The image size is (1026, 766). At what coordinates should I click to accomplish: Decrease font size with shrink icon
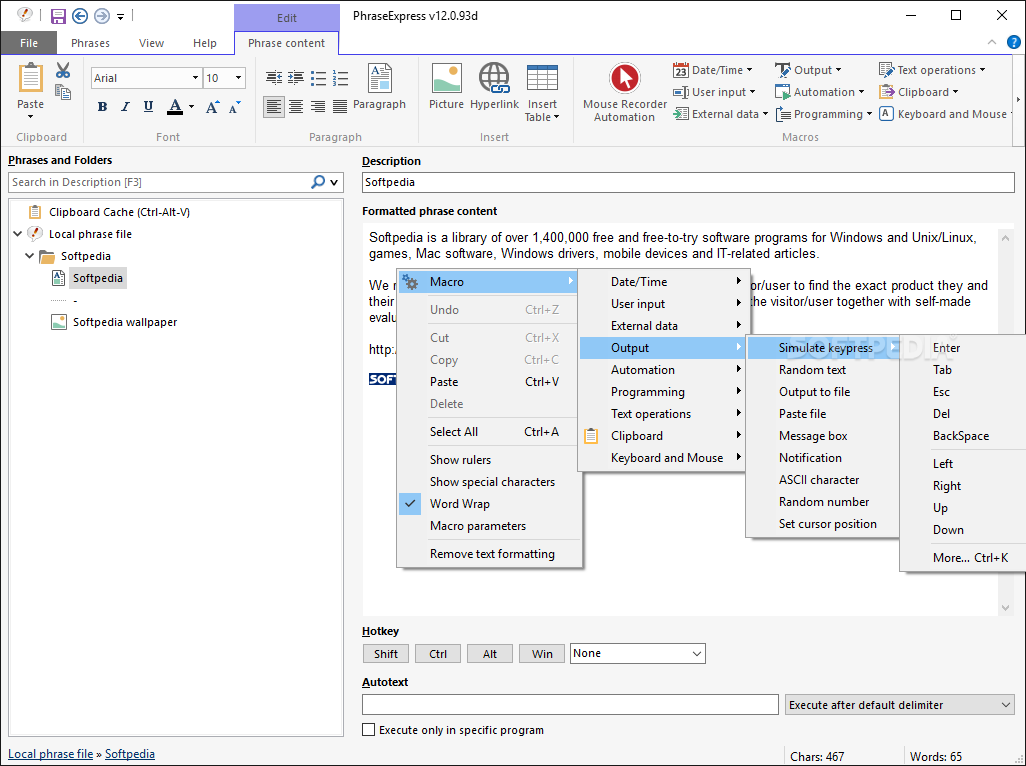pyautogui.click(x=235, y=107)
